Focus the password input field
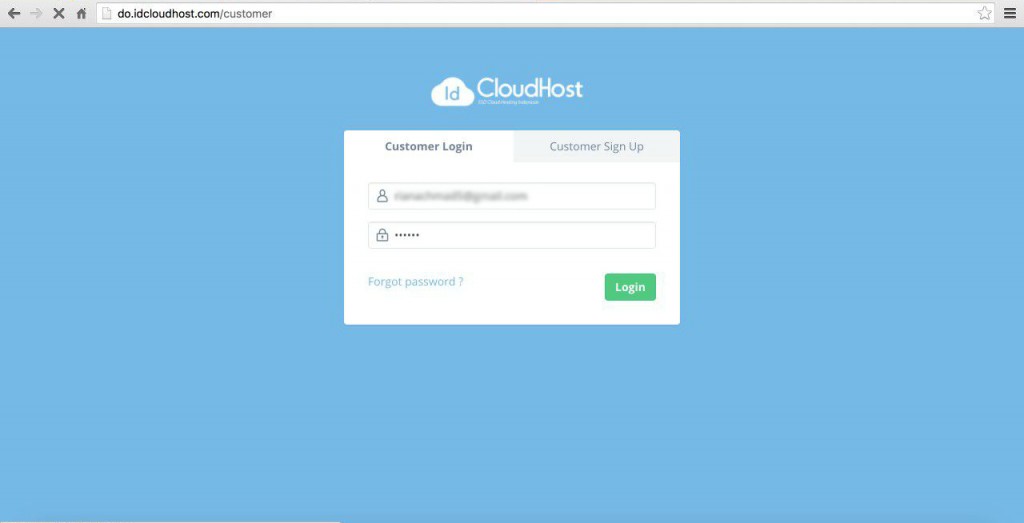The width and height of the screenshot is (1024, 523). [x=512, y=235]
